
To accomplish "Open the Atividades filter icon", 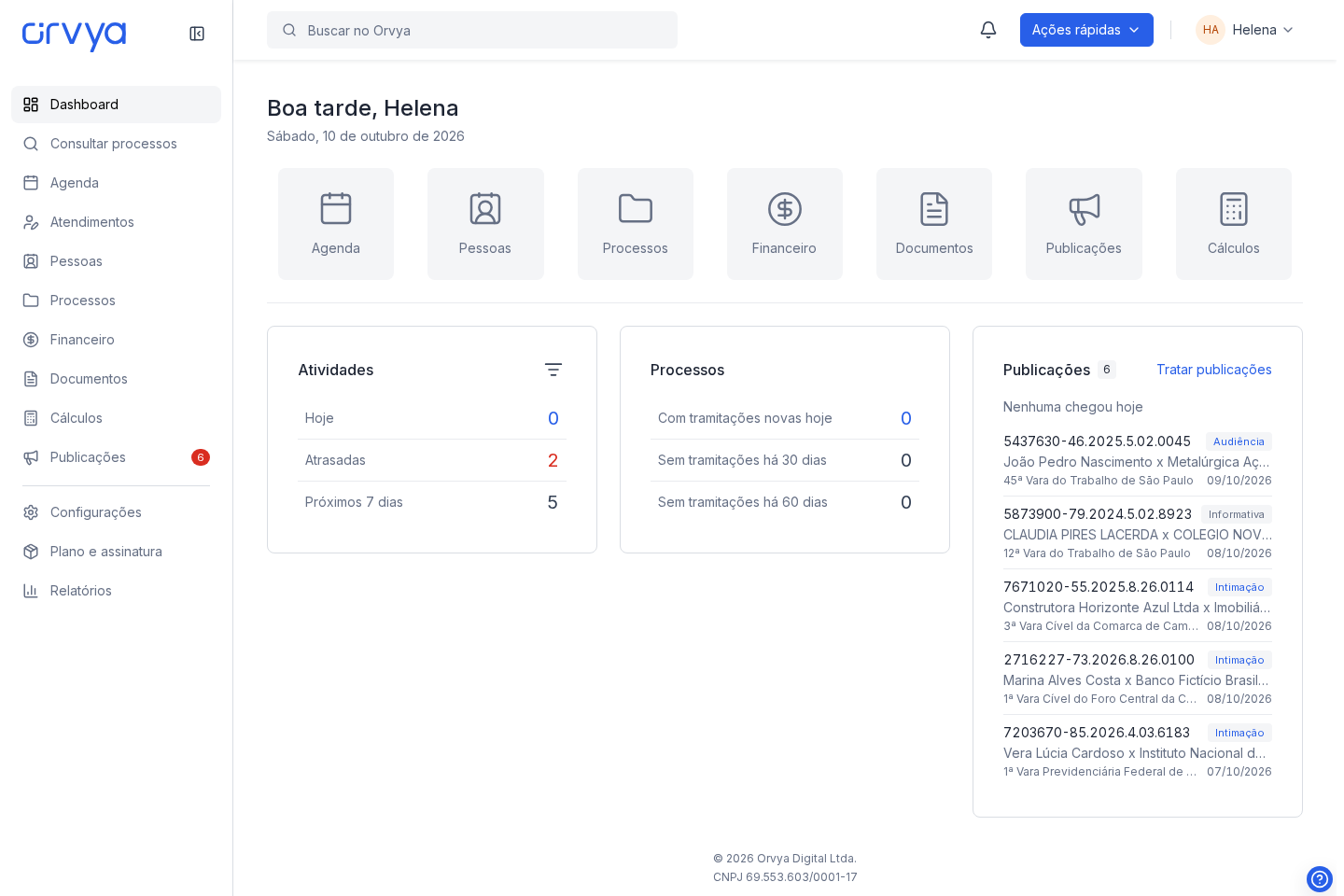I will tap(553, 370).
